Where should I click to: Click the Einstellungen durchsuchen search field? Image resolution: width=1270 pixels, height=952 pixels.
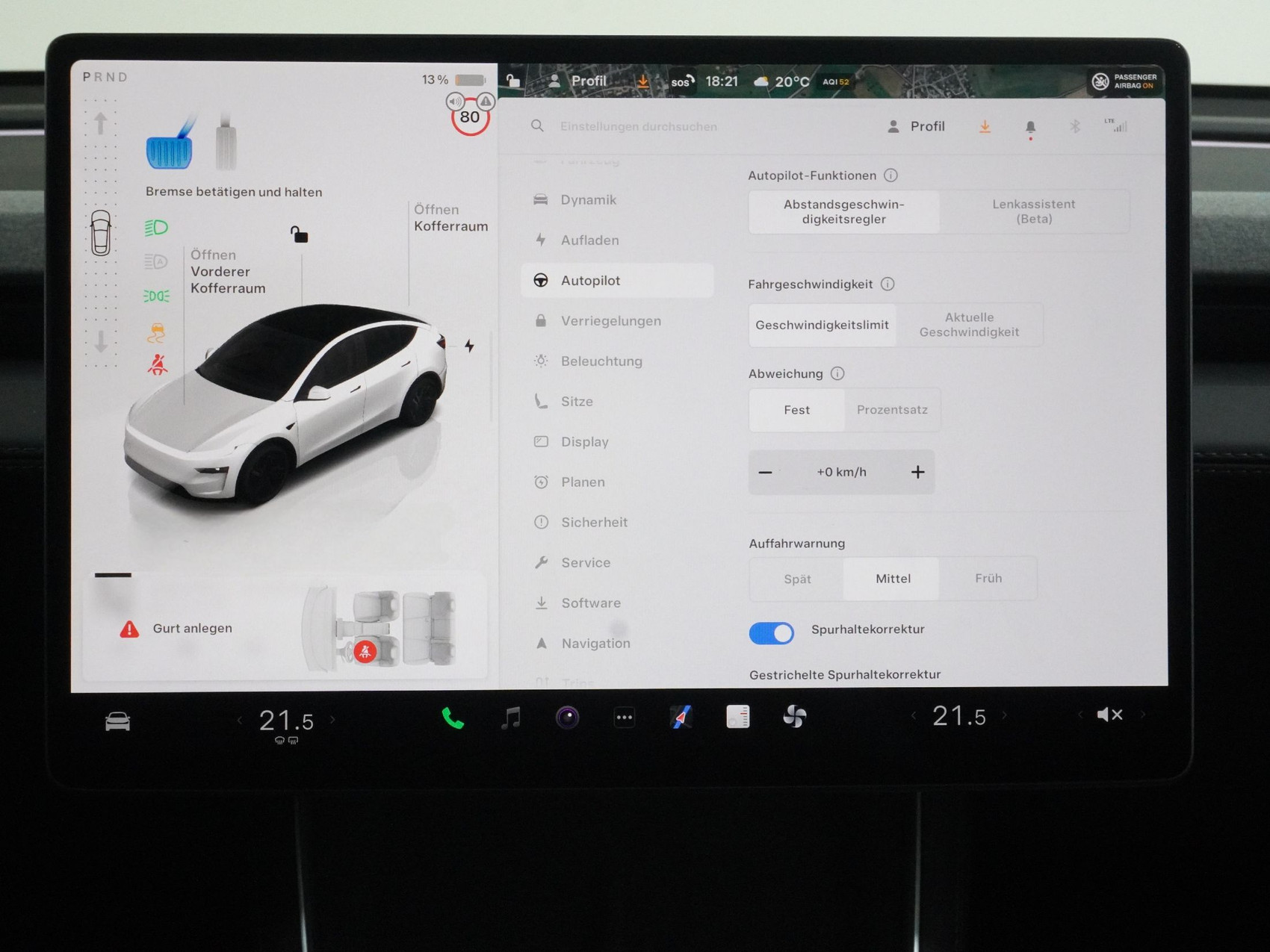(639, 126)
